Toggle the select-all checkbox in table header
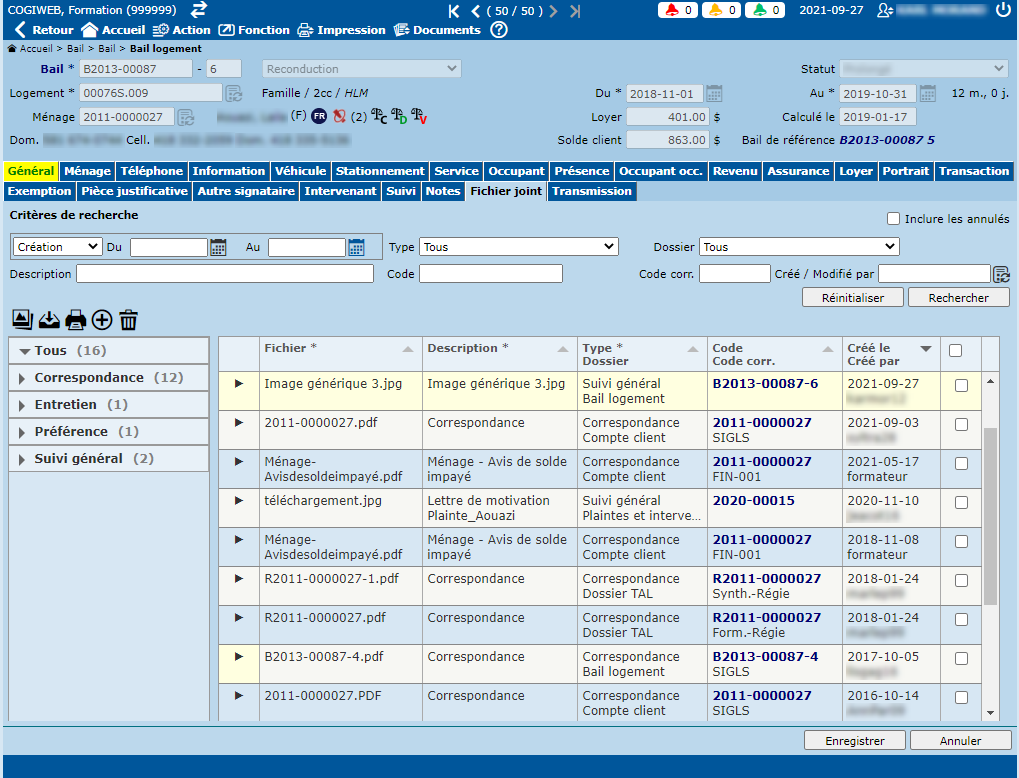This screenshot has height=778, width=1019. [955, 351]
